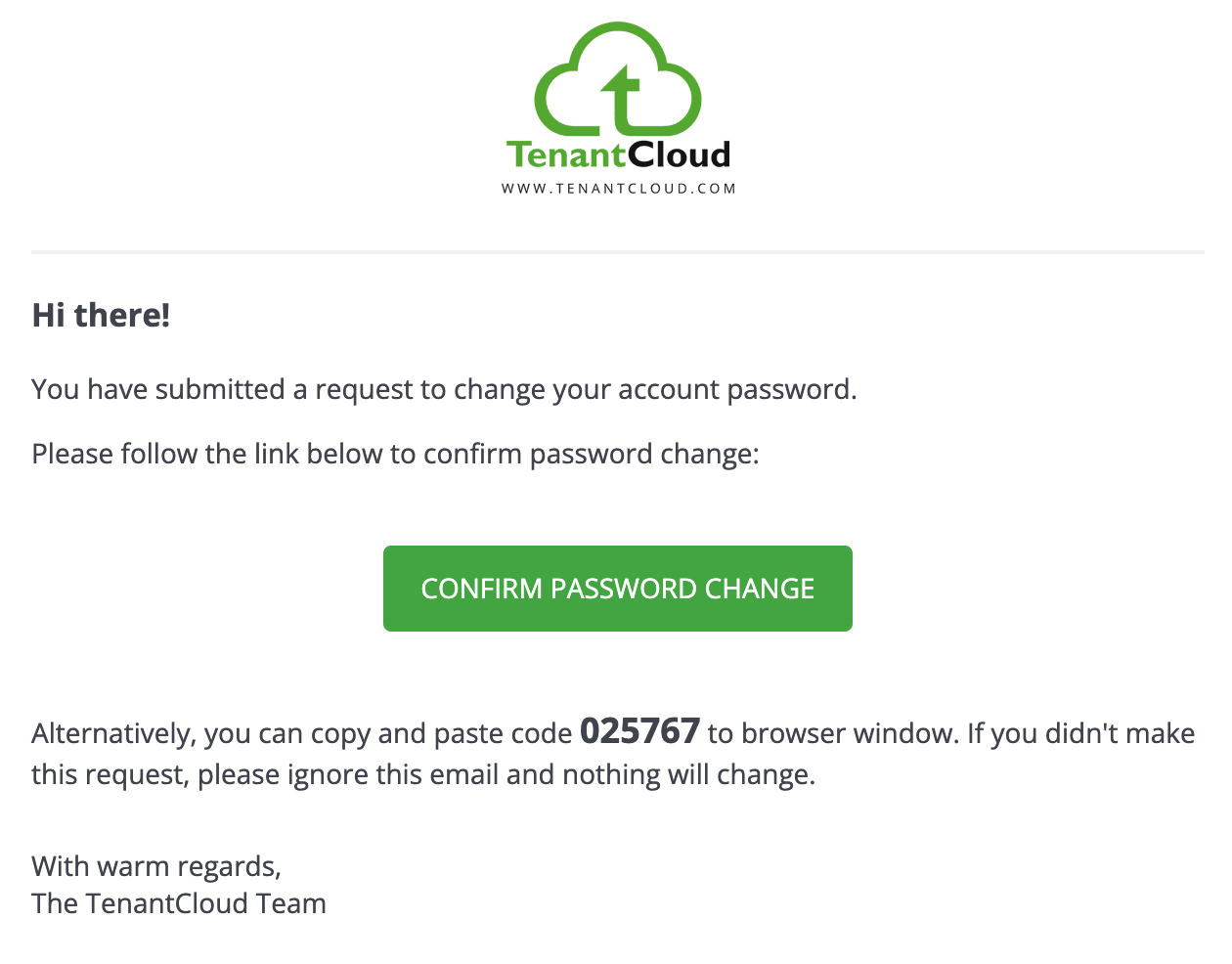Click the "Please follow the link below" line

(395, 455)
